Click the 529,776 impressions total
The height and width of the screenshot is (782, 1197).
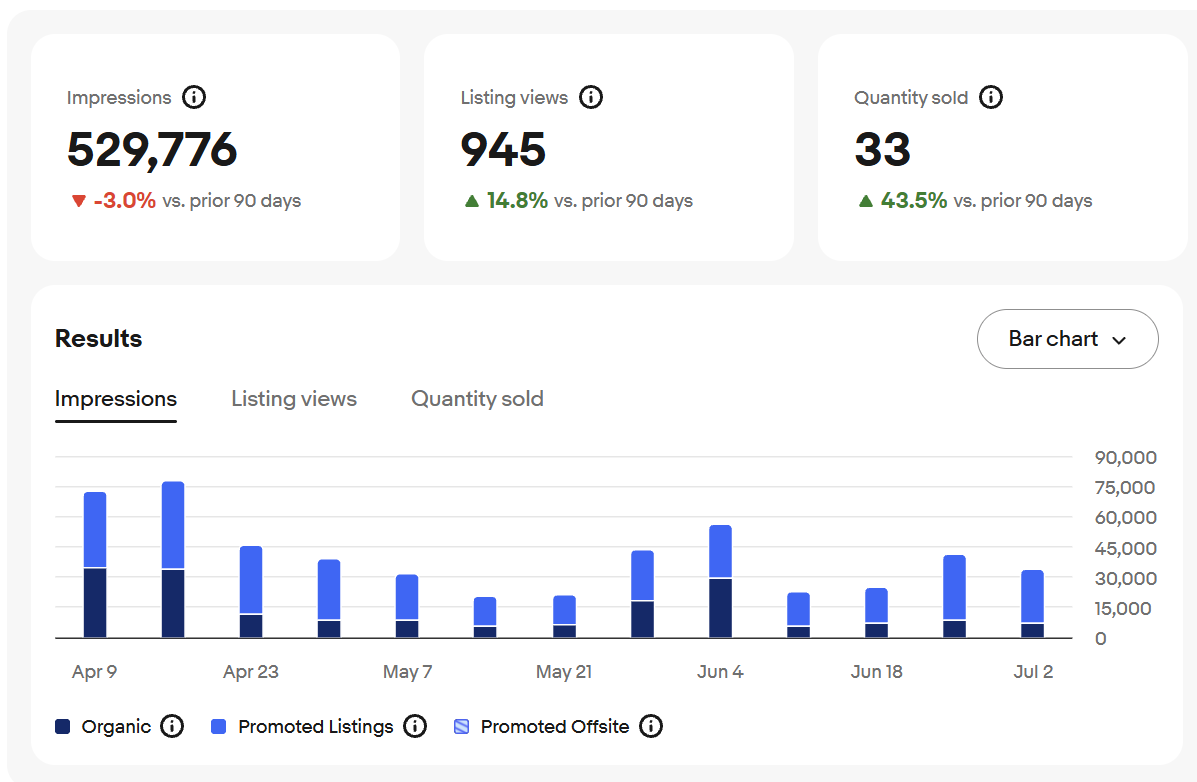[x=152, y=150]
